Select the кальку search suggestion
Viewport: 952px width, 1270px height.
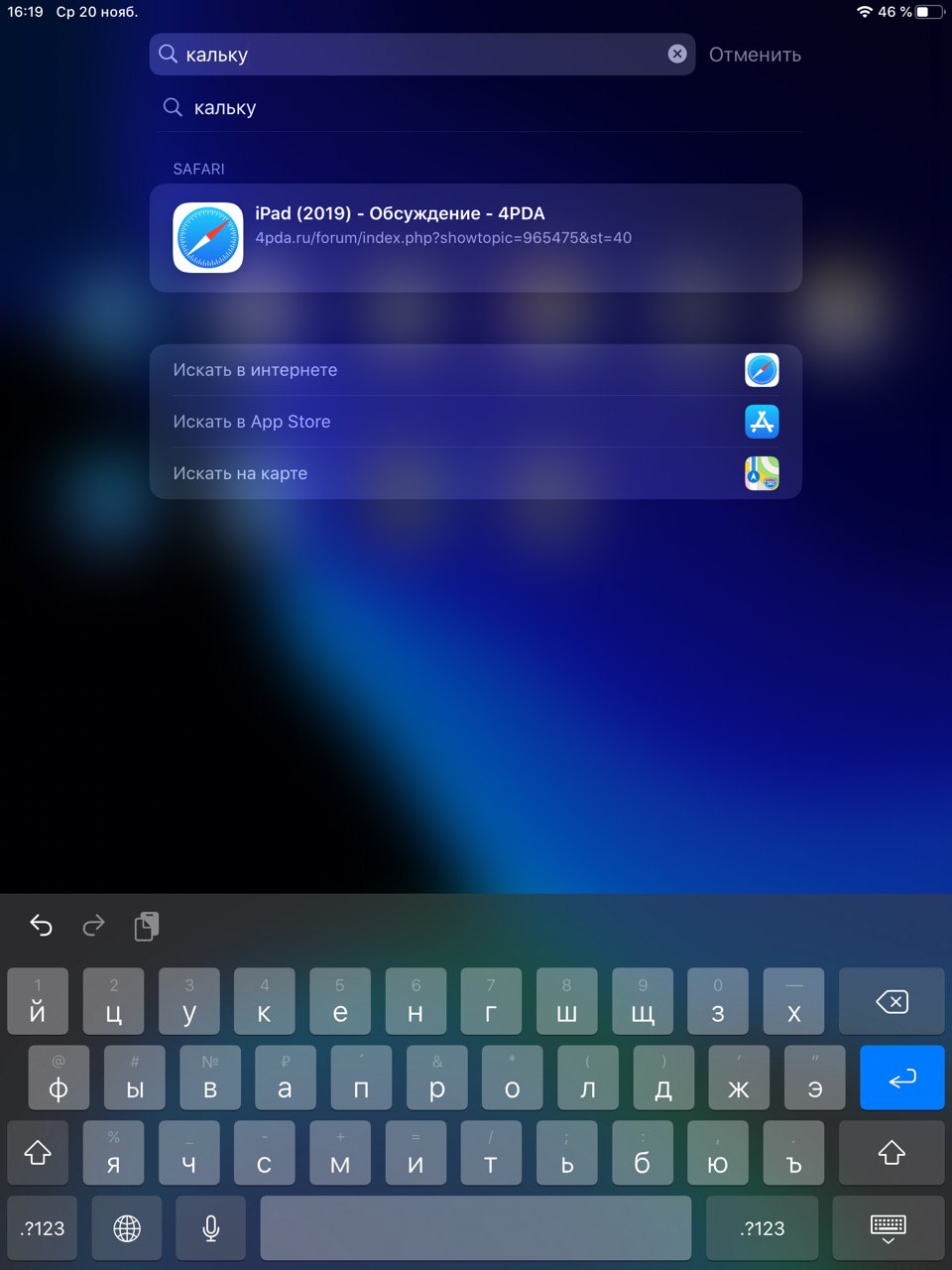(x=476, y=107)
